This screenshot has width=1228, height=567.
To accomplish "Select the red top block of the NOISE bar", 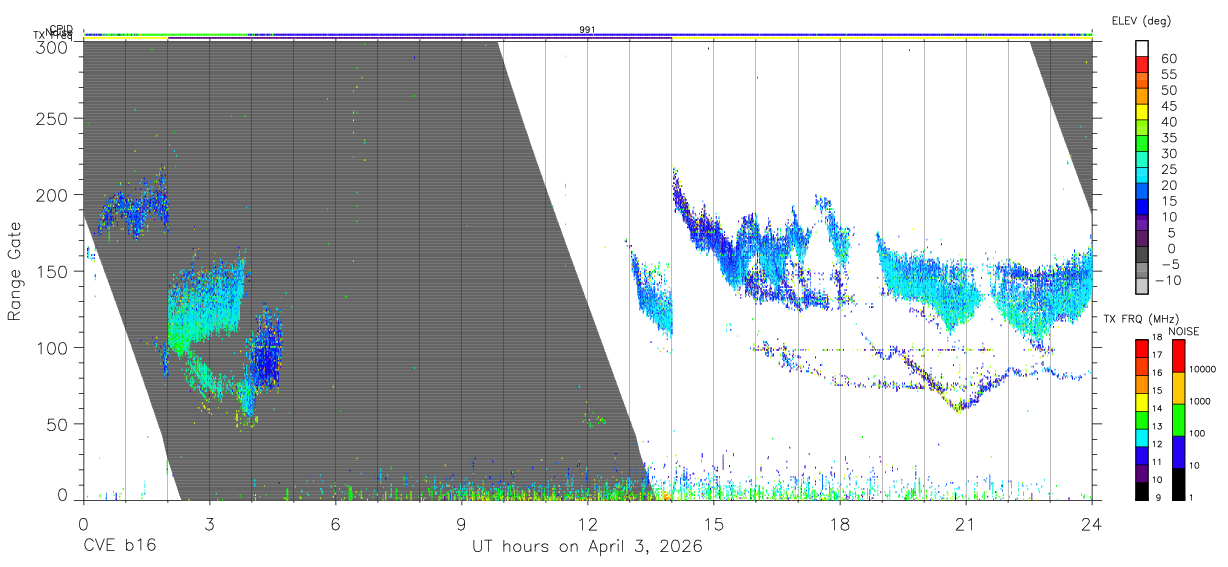I will (x=1178, y=356).
